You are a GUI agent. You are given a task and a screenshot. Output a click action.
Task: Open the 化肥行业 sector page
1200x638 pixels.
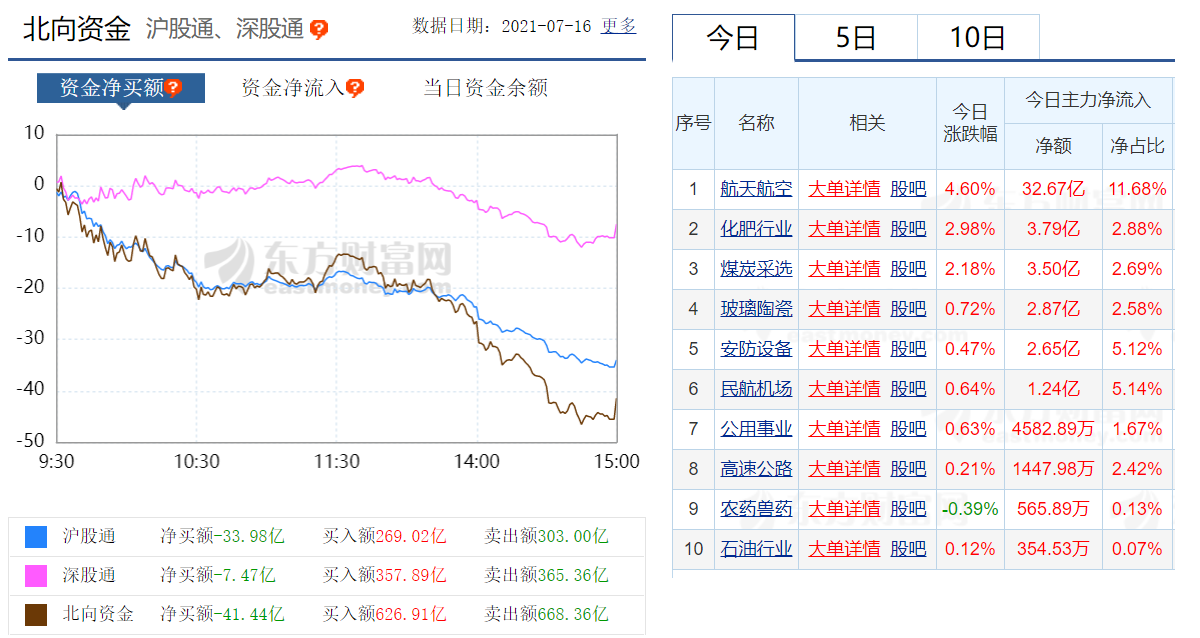click(756, 228)
